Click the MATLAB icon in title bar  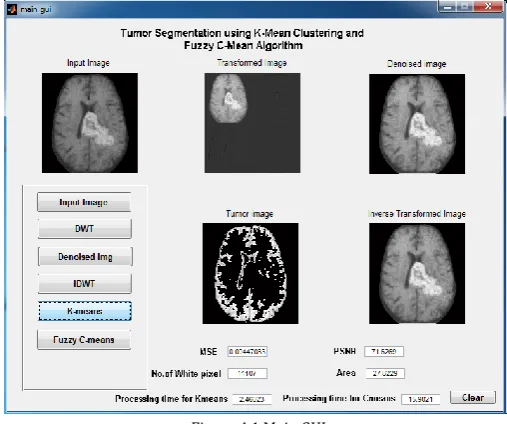pos(12,9)
